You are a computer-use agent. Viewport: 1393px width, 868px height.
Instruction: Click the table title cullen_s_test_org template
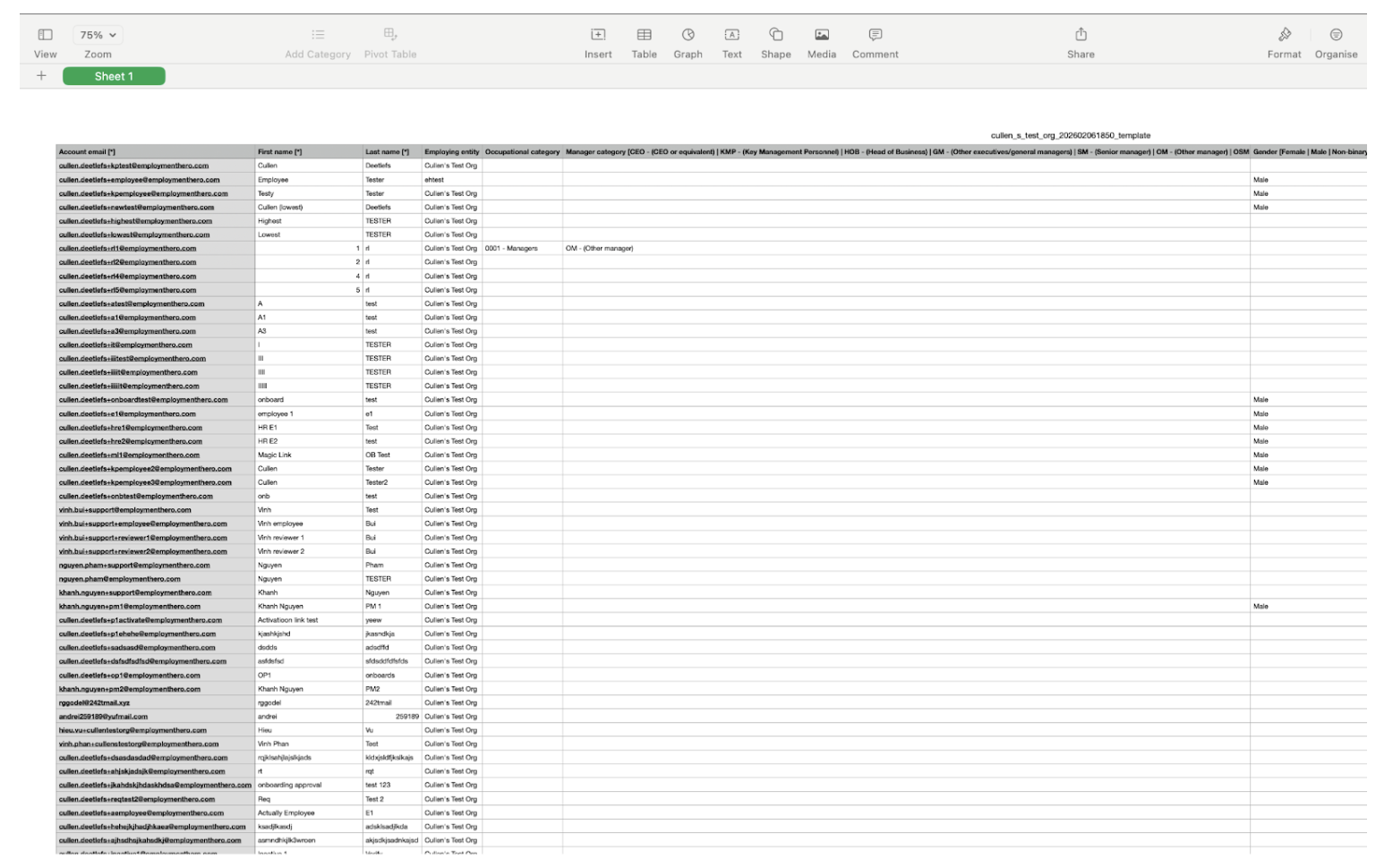pyautogui.click(x=1070, y=136)
